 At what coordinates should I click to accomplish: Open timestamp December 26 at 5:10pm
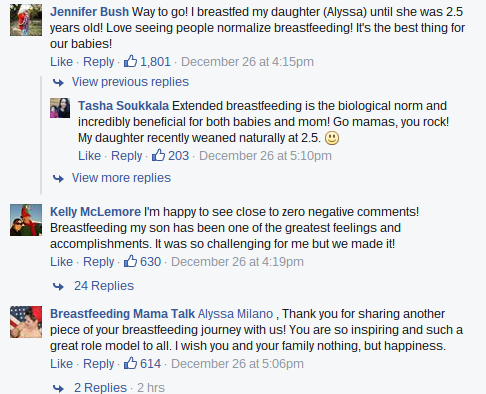click(265, 156)
